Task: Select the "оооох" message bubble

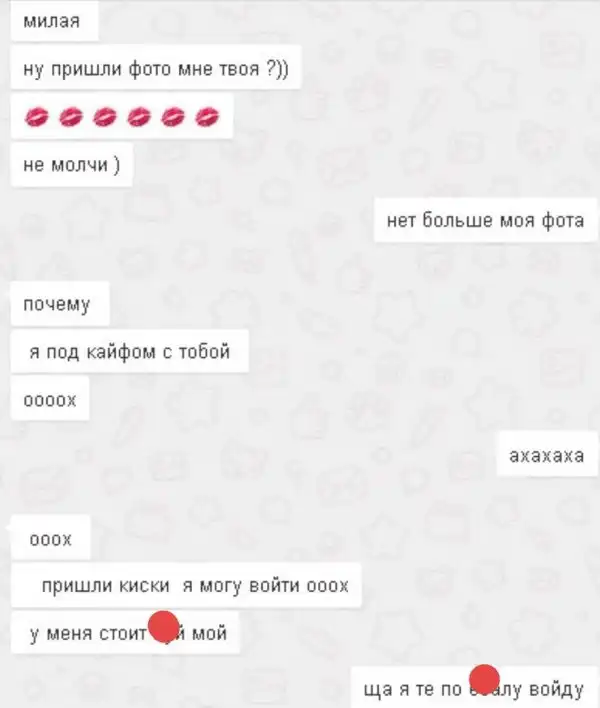Action: tap(50, 399)
